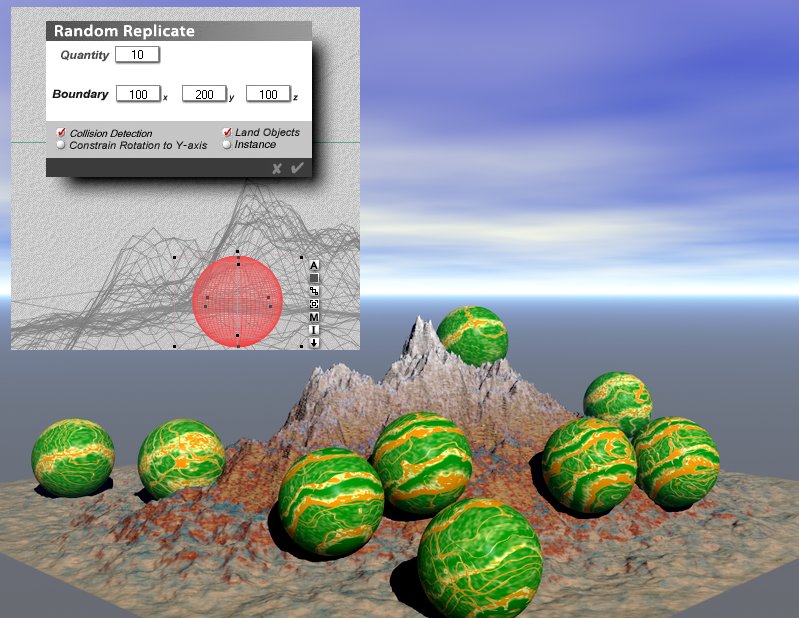The width and height of the screenshot is (799, 618).
Task: Click the Quantity label text
Action: click(85, 55)
